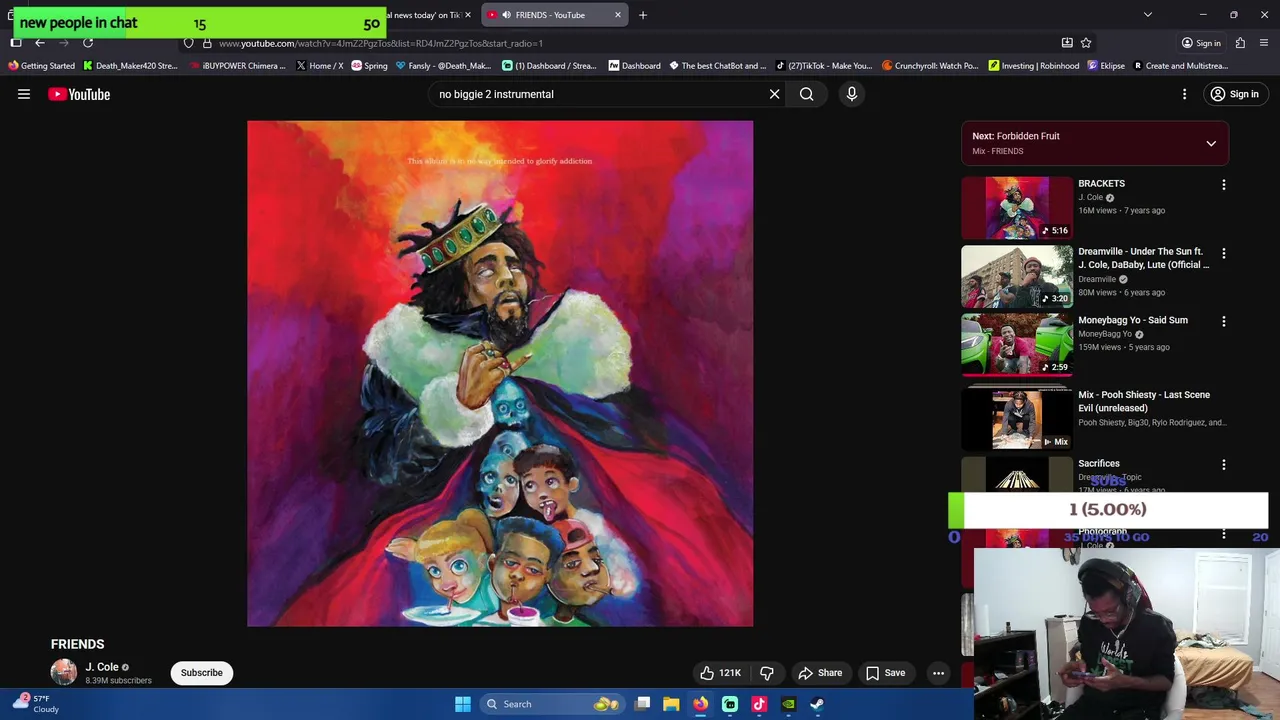Open the Home / X bookmark
The image size is (1280, 720).
(320, 66)
